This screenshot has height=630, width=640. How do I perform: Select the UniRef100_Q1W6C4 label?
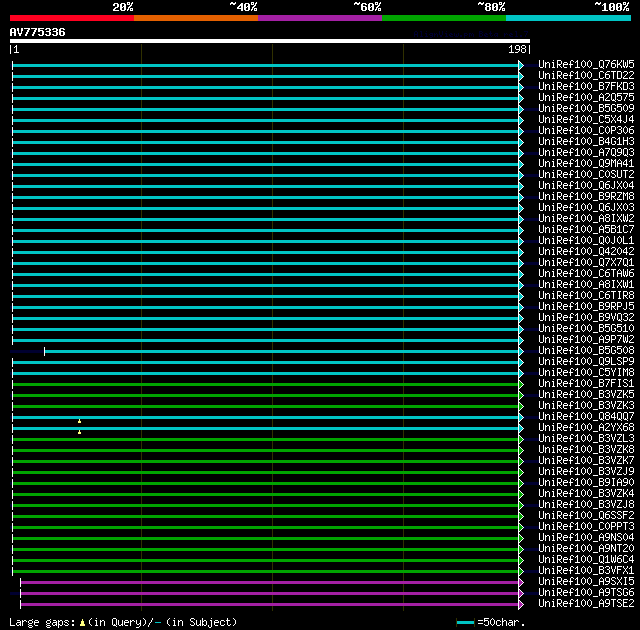coord(586,560)
